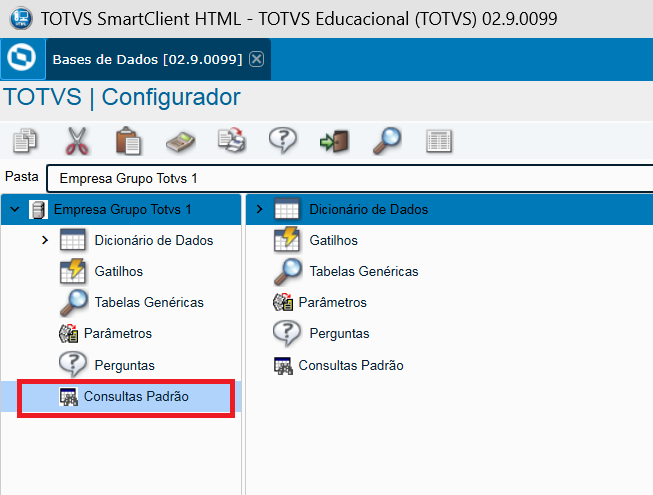The width and height of the screenshot is (653, 495).
Task: Open Help via question bubble toolbar icon
Action: tap(283, 140)
